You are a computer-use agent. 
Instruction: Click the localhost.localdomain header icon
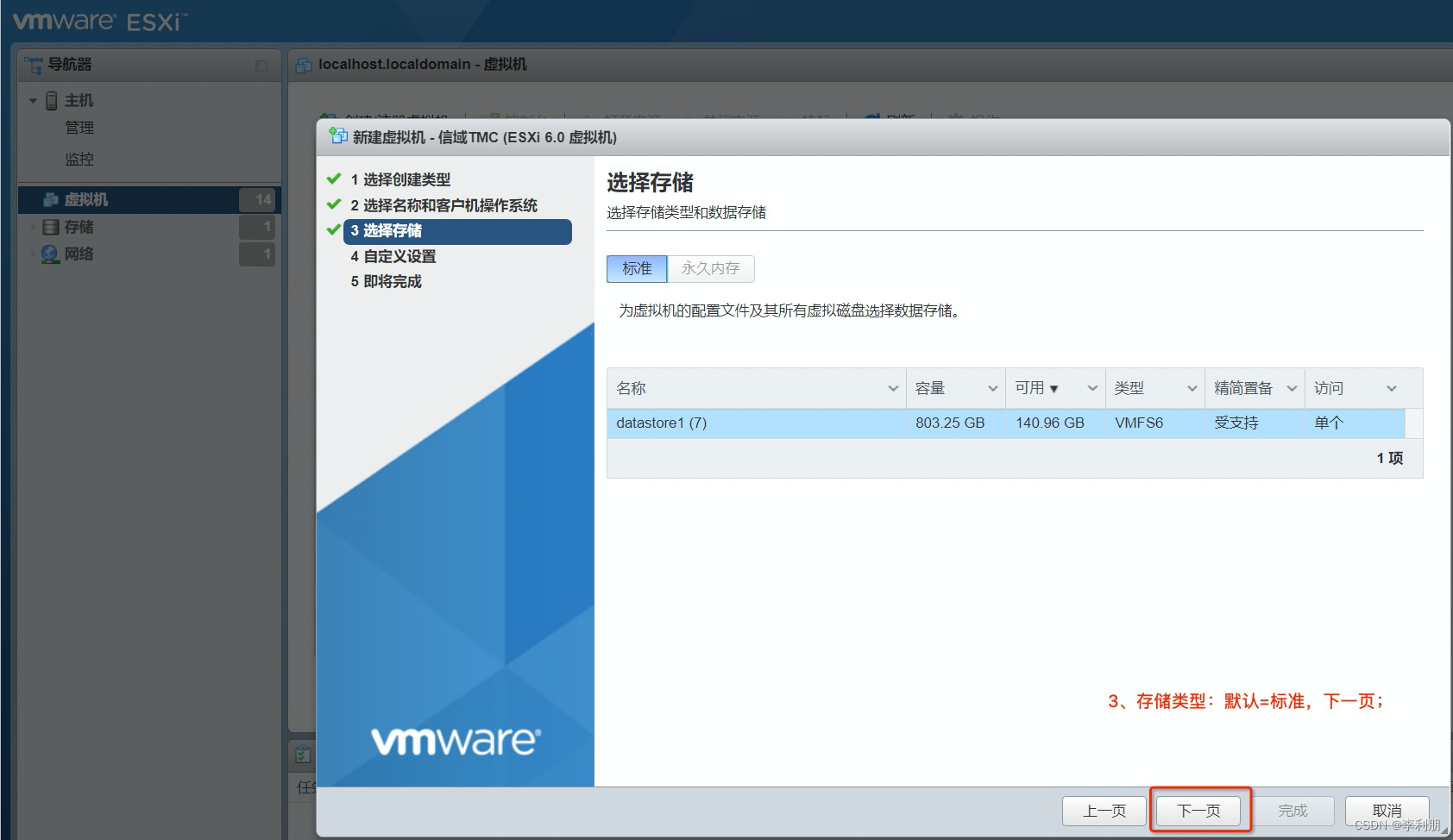304,66
